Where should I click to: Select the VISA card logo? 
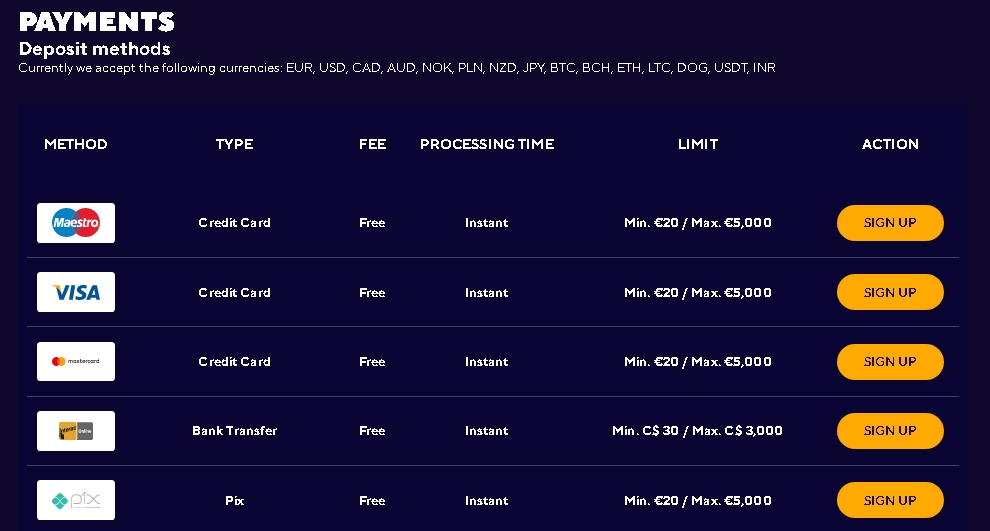pos(76,292)
